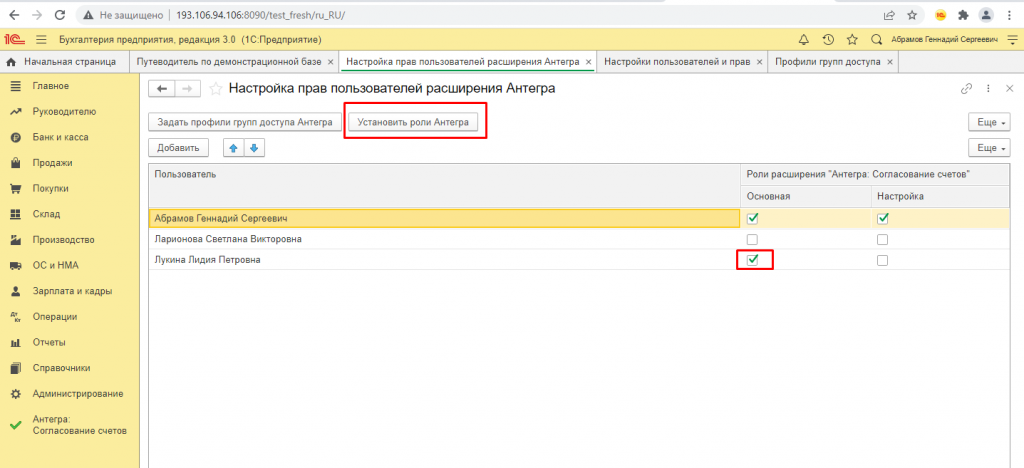1024x468 pixels.
Task: Open the favorites star dropdown in header
Action: 852,39
